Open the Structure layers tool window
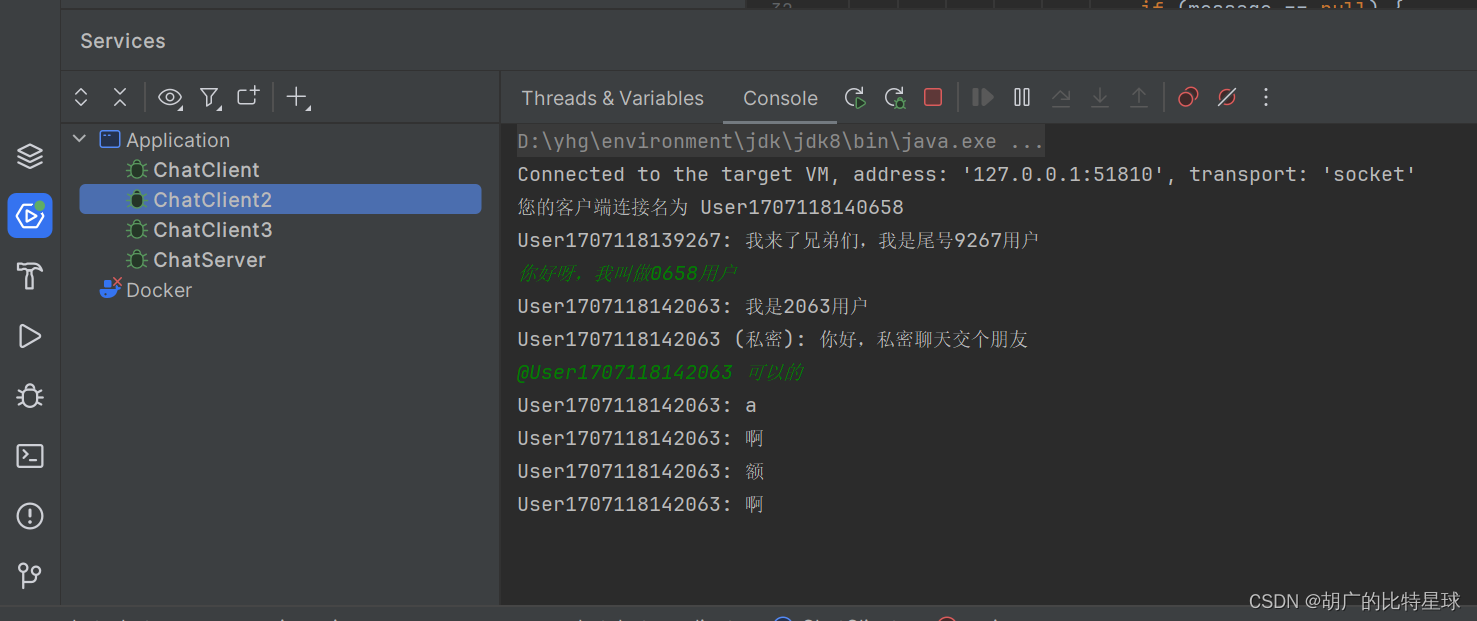This screenshot has width=1477, height=621. pos(30,156)
